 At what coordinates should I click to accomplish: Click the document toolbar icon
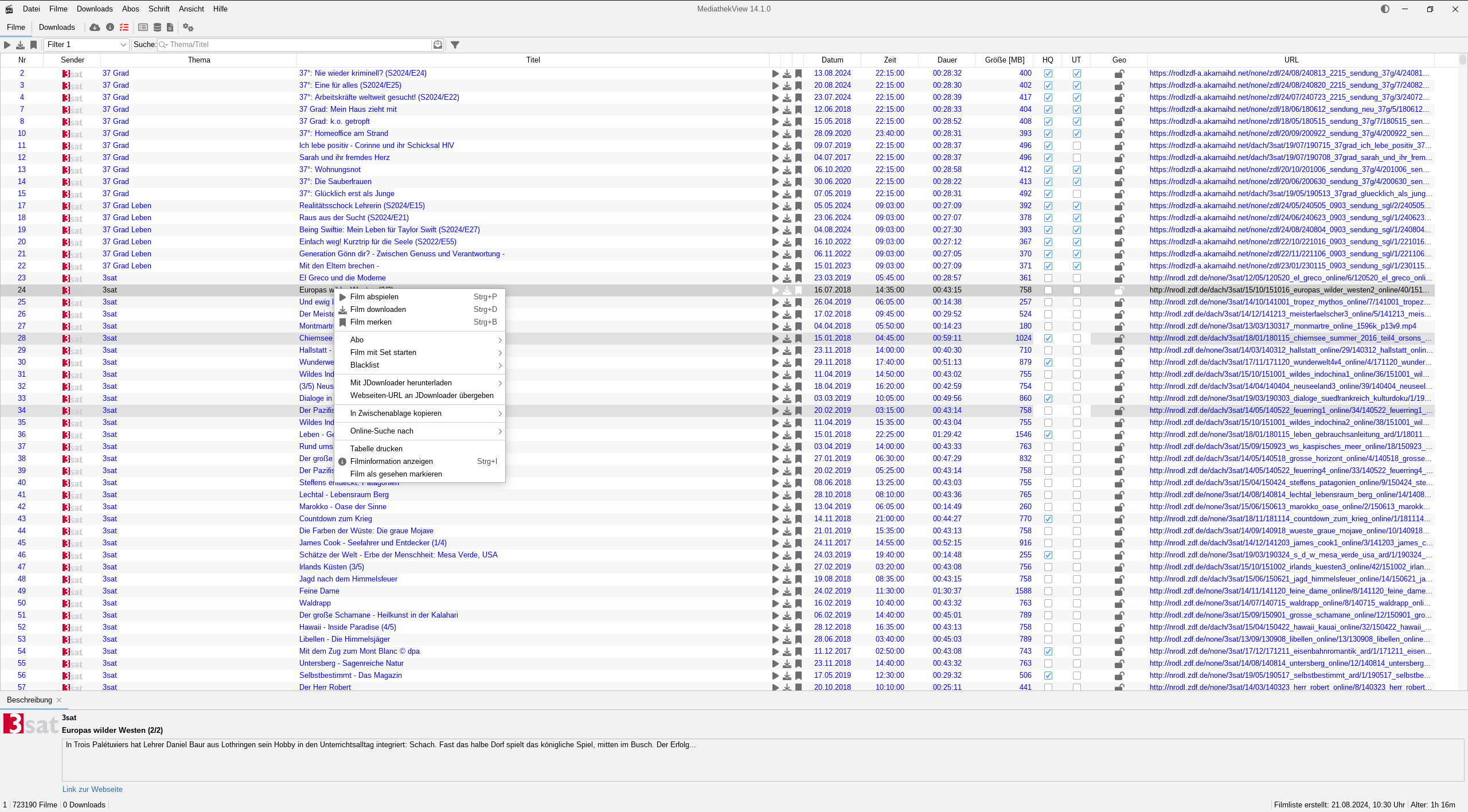click(170, 27)
